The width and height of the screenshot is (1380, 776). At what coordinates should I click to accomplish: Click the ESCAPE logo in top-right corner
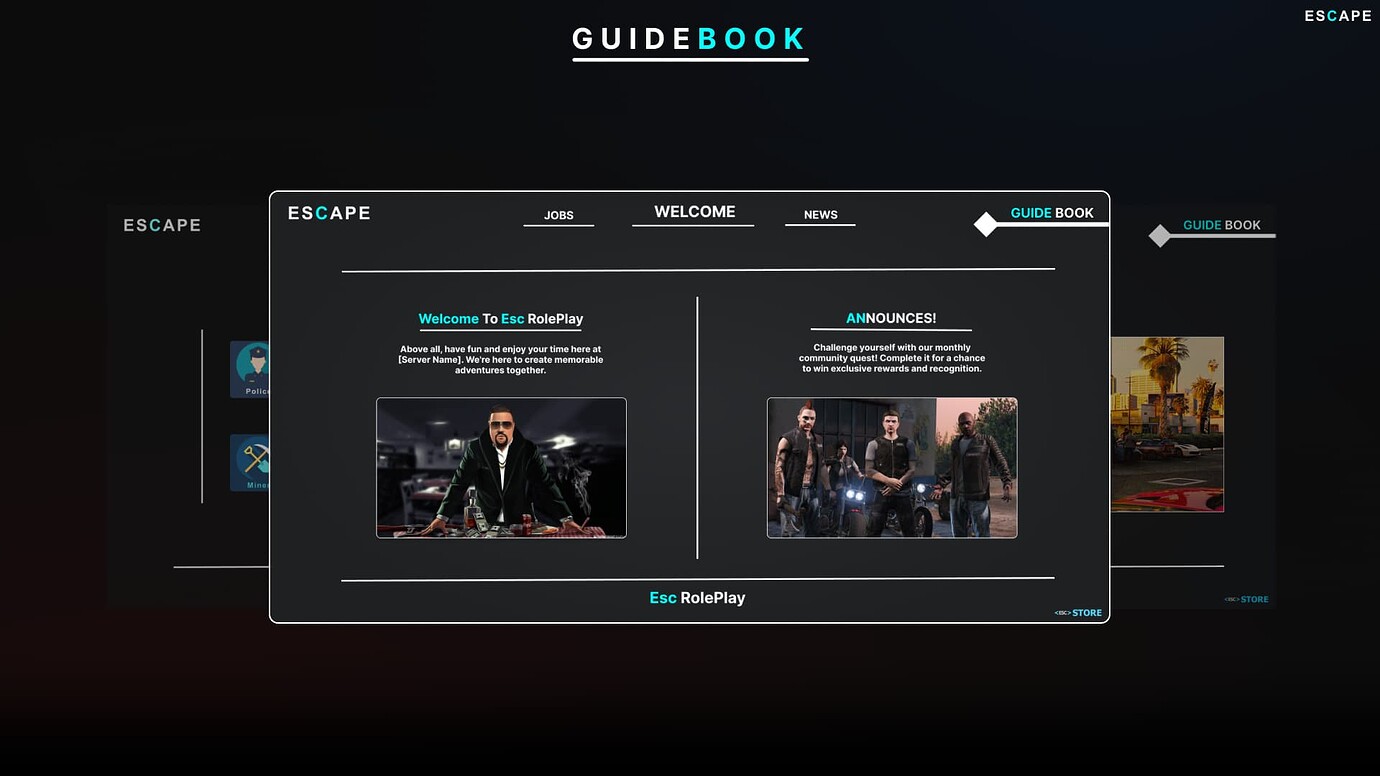[1337, 16]
